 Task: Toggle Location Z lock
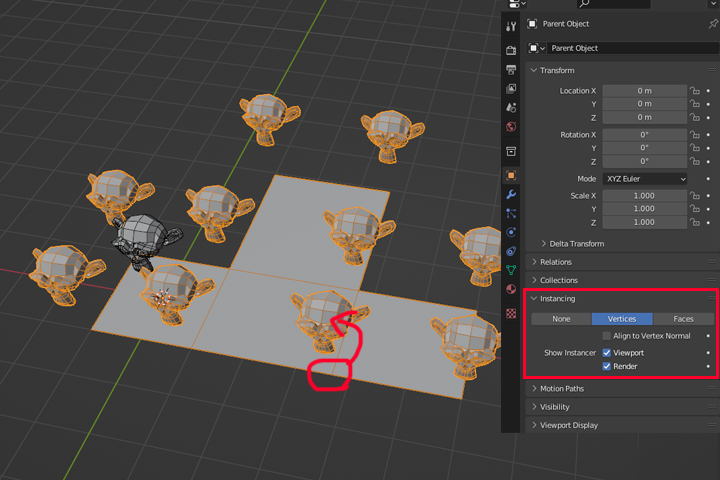click(x=695, y=117)
